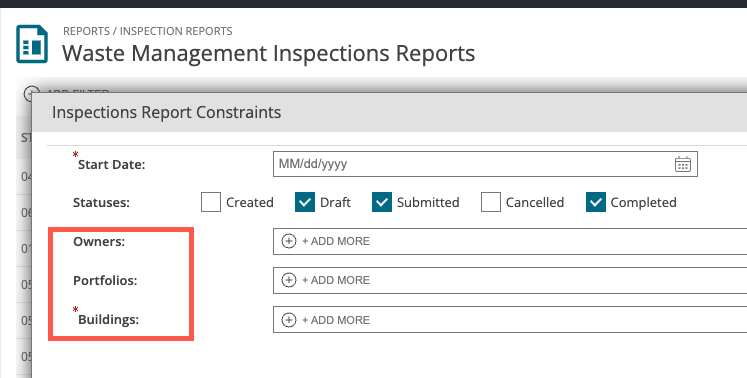The image size is (747, 378).
Task: Uncheck the Completed status checkbox
Action: [596, 202]
